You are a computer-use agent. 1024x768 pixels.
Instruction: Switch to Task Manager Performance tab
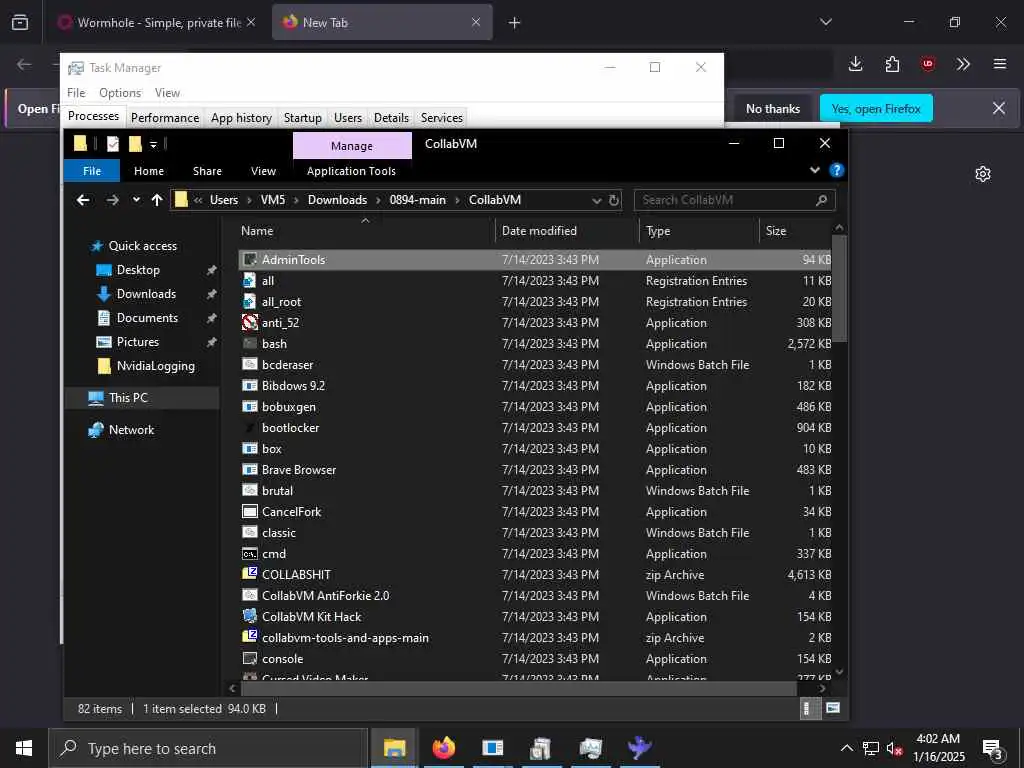(165, 118)
